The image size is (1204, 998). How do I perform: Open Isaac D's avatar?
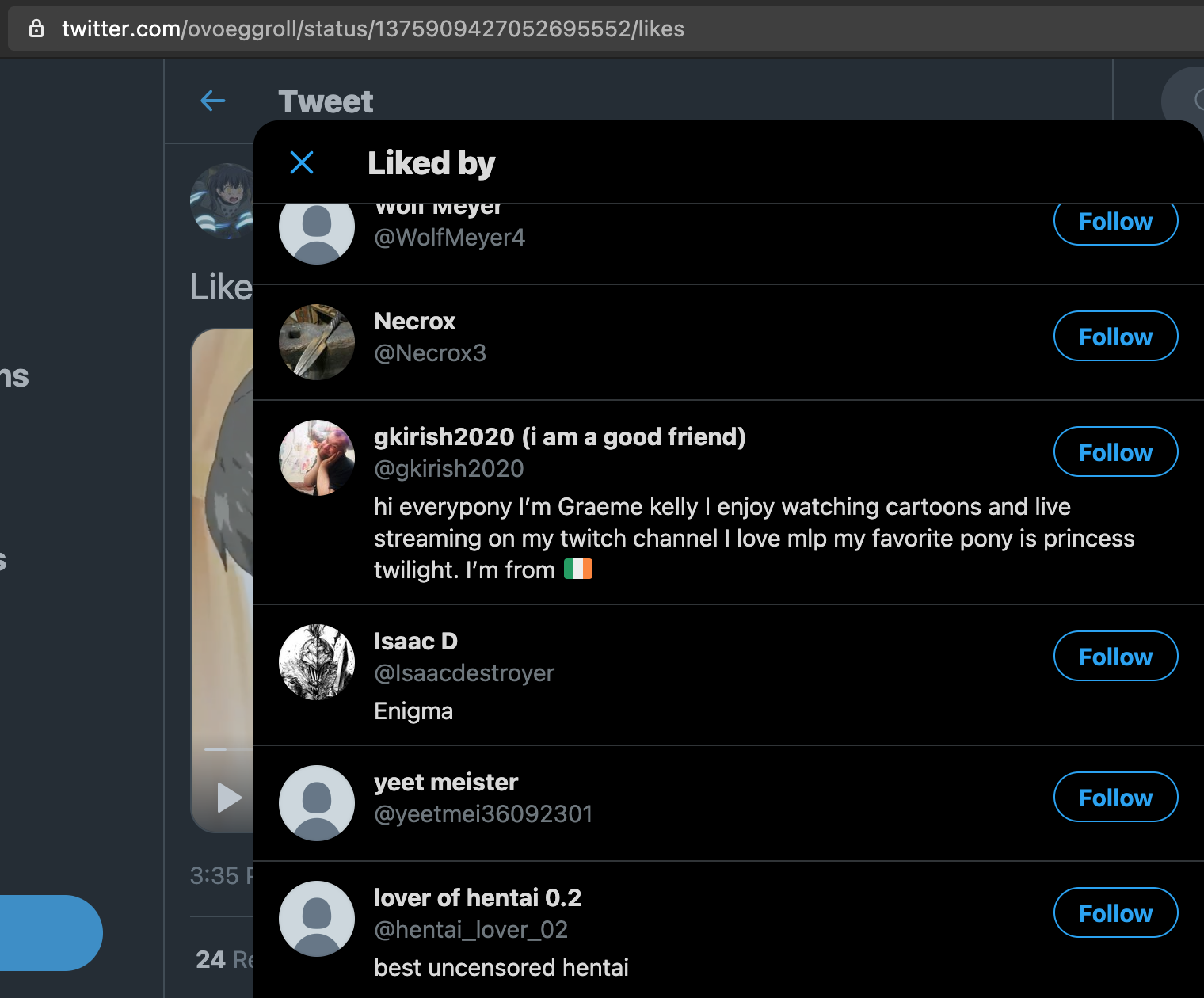[x=317, y=662]
